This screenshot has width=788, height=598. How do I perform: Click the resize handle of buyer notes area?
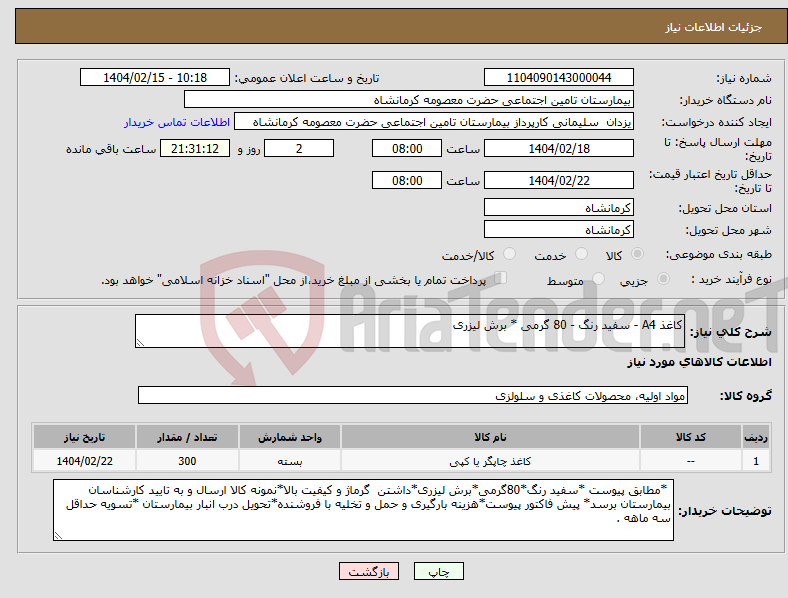click(58, 536)
